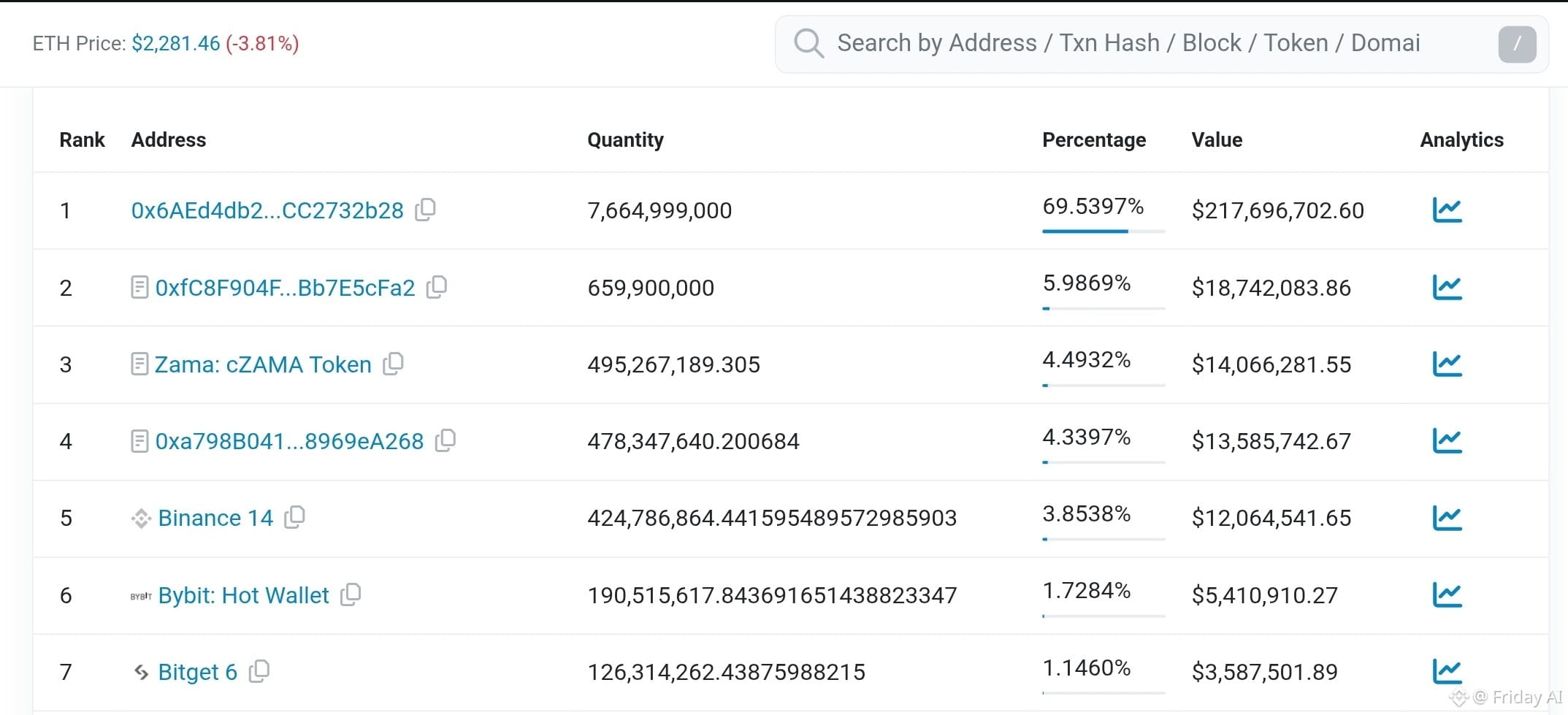This screenshot has height=715, width=1568.
Task: Copy the Bybit: Hot Wallet address
Action: pyautogui.click(x=351, y=594)
